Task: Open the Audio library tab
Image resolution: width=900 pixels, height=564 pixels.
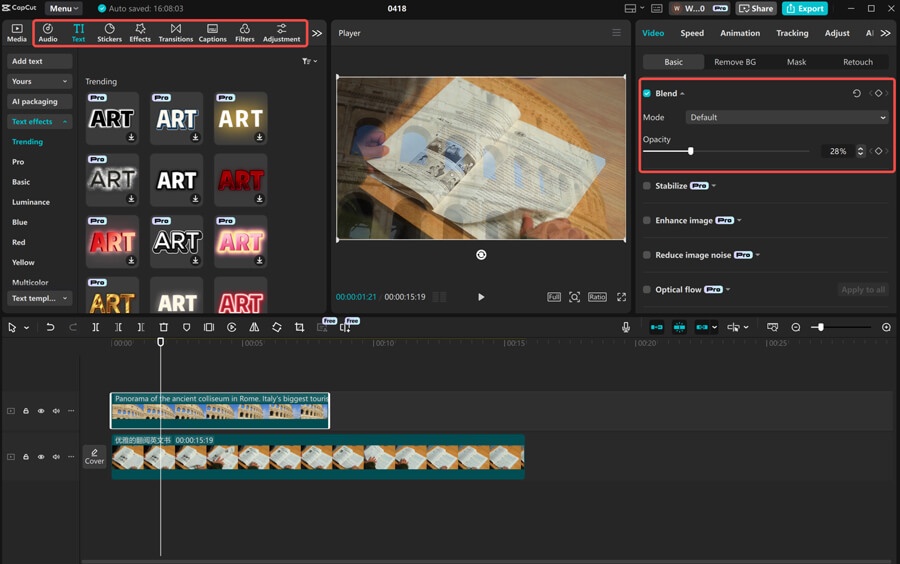Action: pyautogui.click(x=48, y=33)
